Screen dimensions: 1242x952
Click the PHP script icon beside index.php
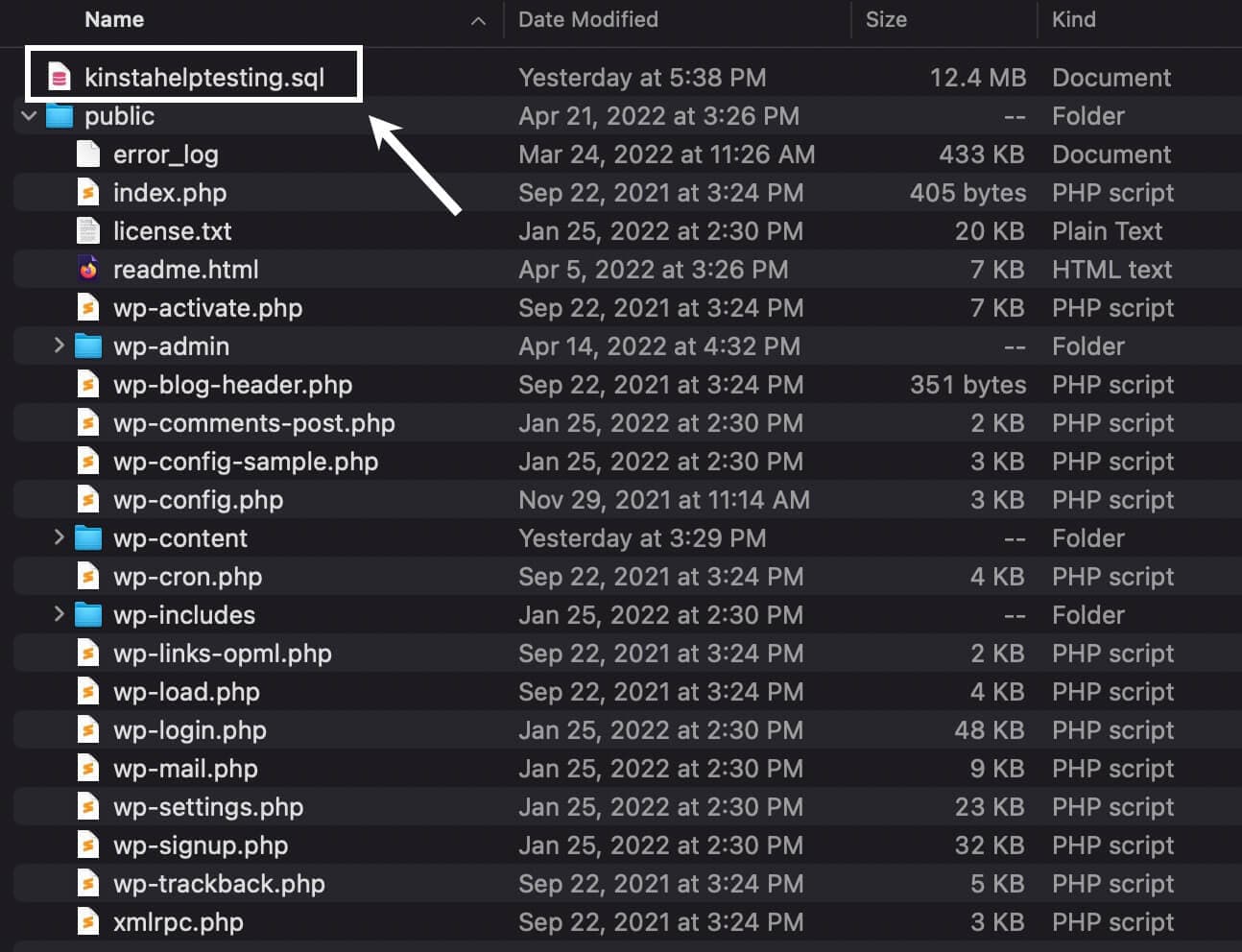87,192
